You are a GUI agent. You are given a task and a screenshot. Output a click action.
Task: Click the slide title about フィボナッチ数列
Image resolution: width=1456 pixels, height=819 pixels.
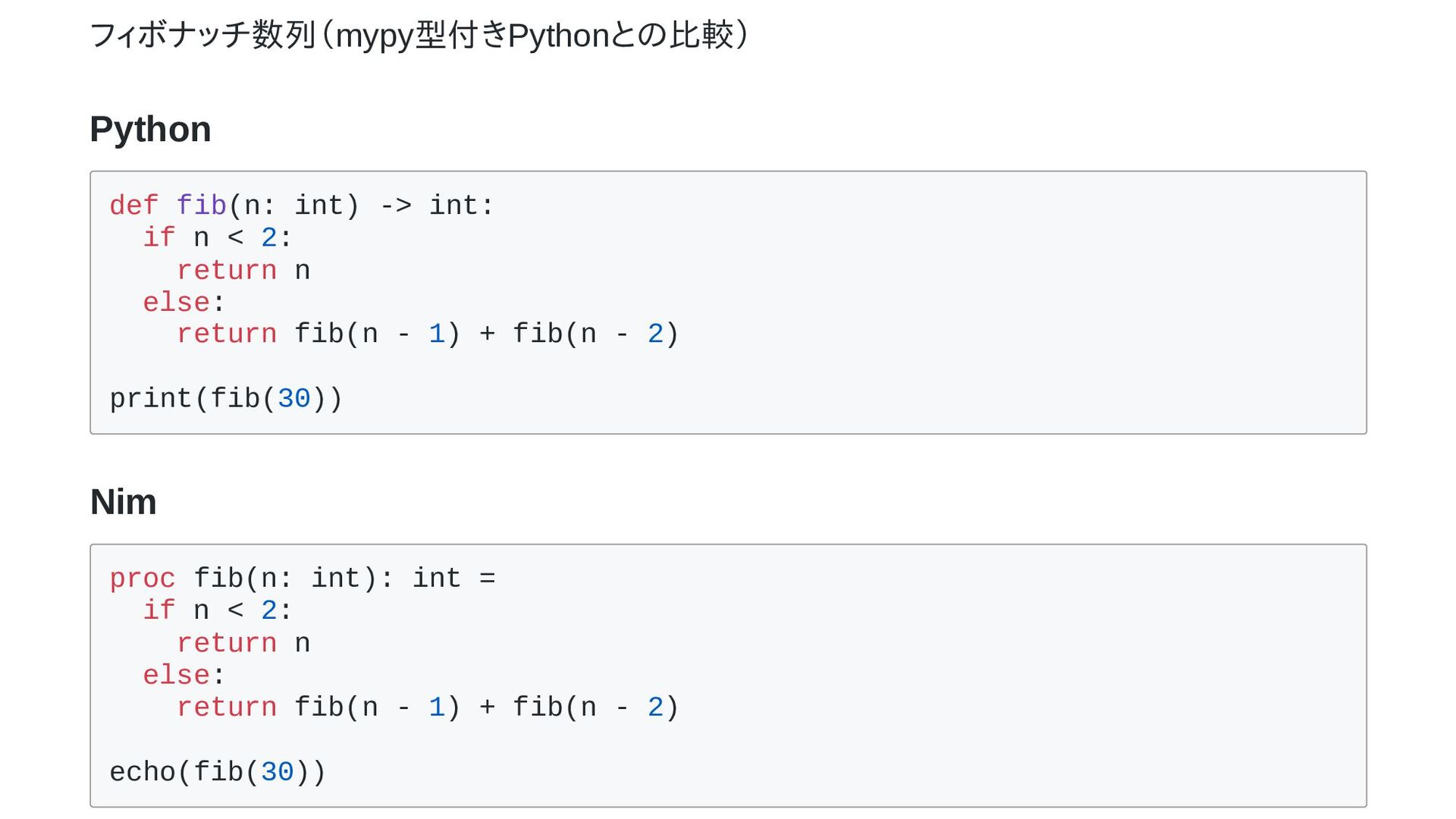419,36
